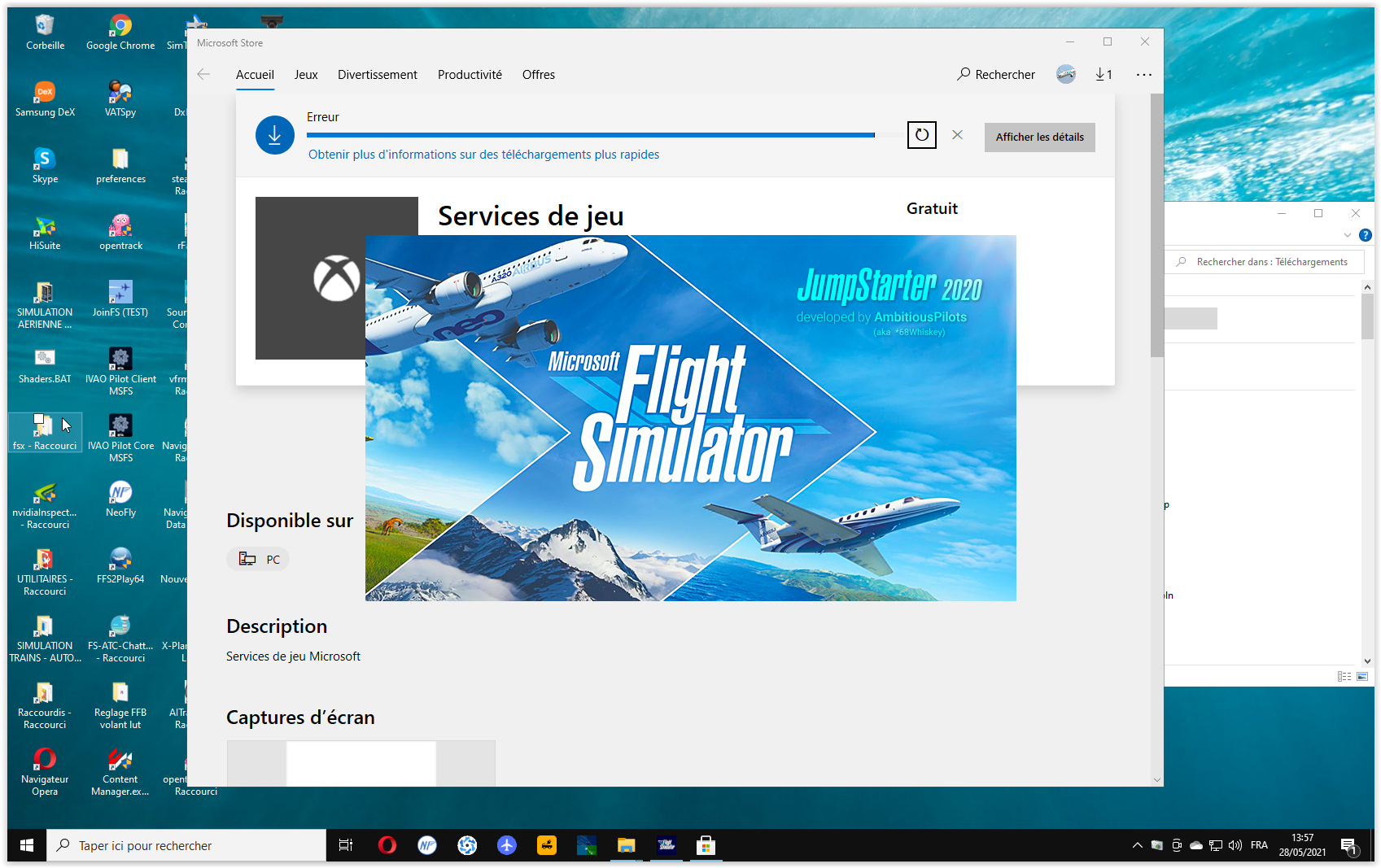Go back using the Store back arrow
1381x868 pixels.
203,74
